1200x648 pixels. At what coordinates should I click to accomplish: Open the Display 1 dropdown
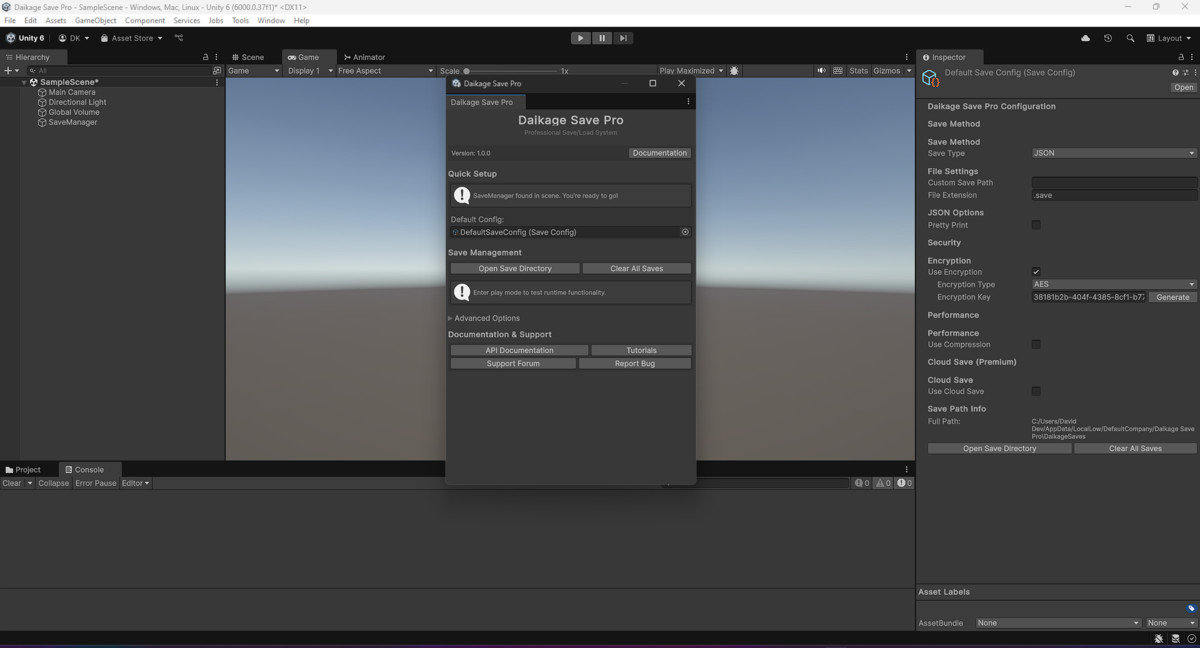pos(309,71)
